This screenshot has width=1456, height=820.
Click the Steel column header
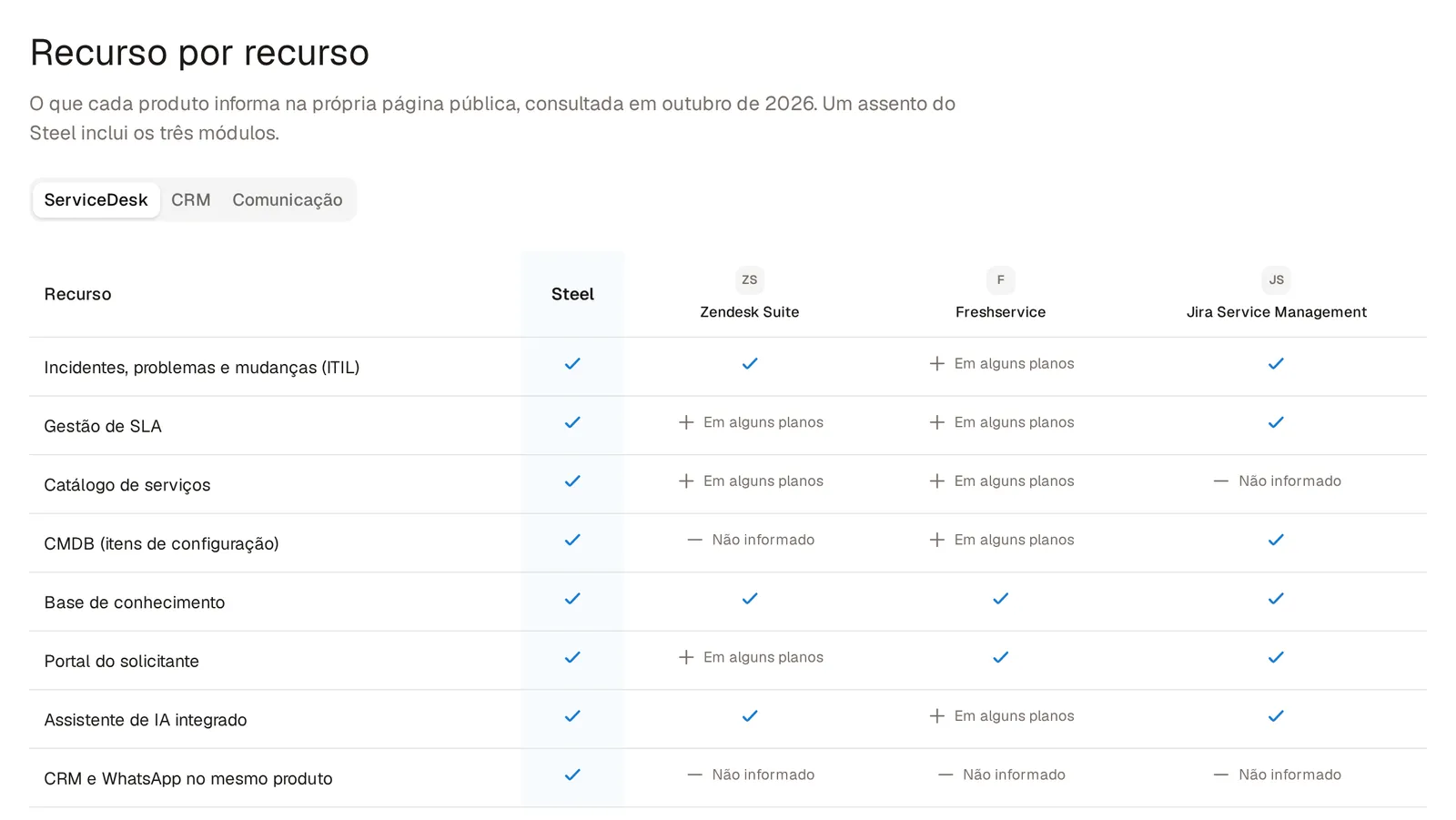(572, 294)
